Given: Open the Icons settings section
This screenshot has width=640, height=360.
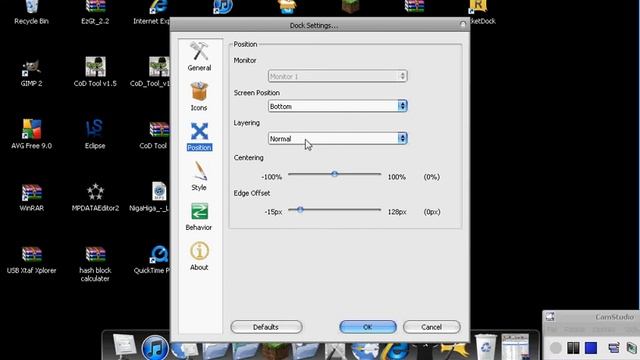Looking at the screenshot, I should [199, 96].
